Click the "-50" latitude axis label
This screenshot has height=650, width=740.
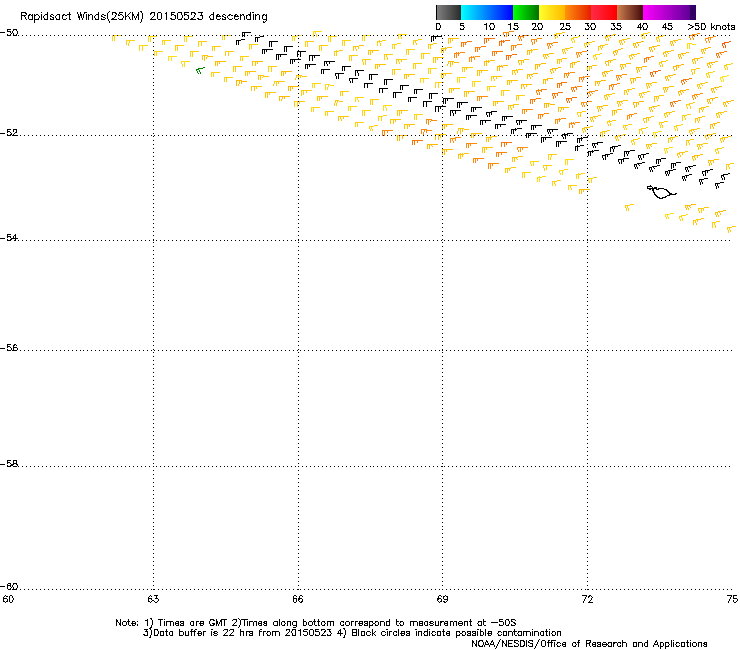tap(9, 33)
